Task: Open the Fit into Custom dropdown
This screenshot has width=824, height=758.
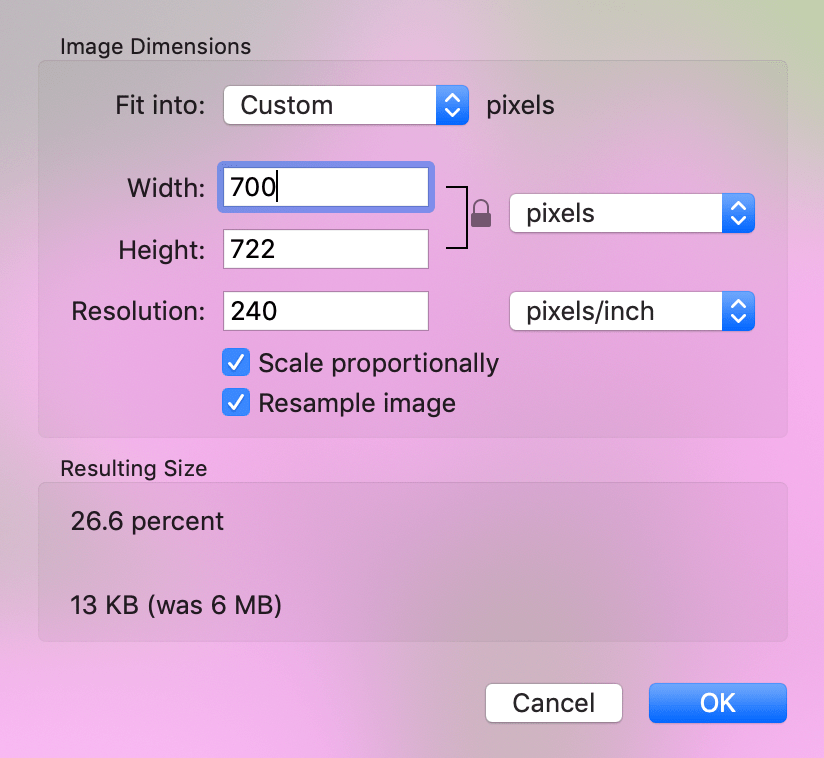Action: tap(346, 105)
